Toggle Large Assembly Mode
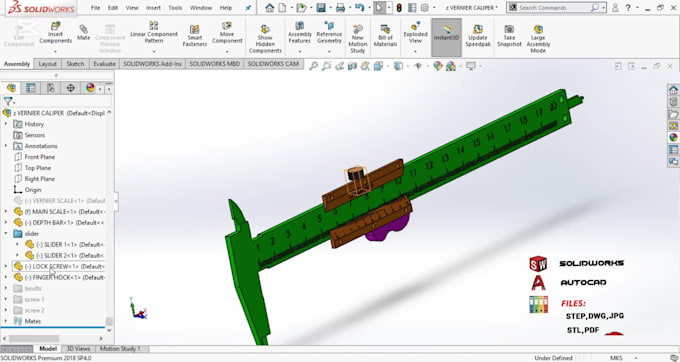The height and width of the screenshot is (362, 680). (x=538, y=39)
